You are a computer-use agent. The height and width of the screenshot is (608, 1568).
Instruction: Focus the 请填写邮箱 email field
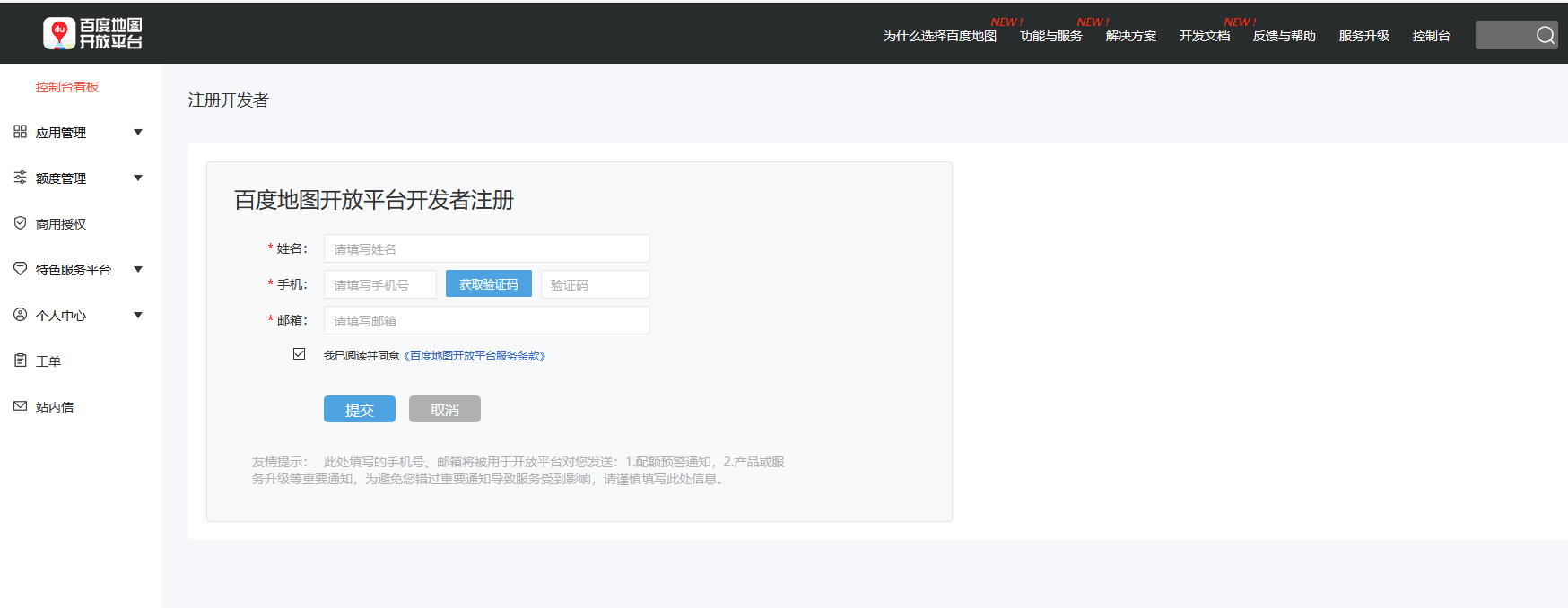pyautogui.click(x=487, y=320)
